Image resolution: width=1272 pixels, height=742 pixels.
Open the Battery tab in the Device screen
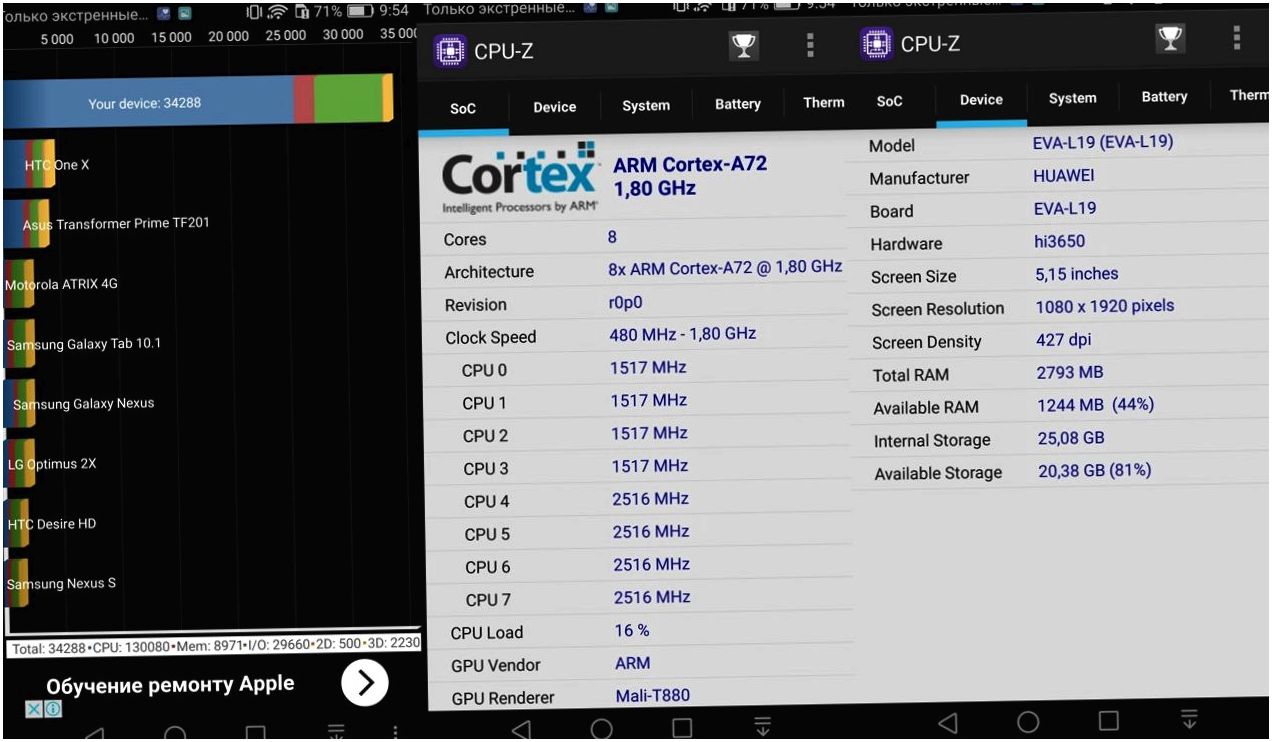[1165, 97]
